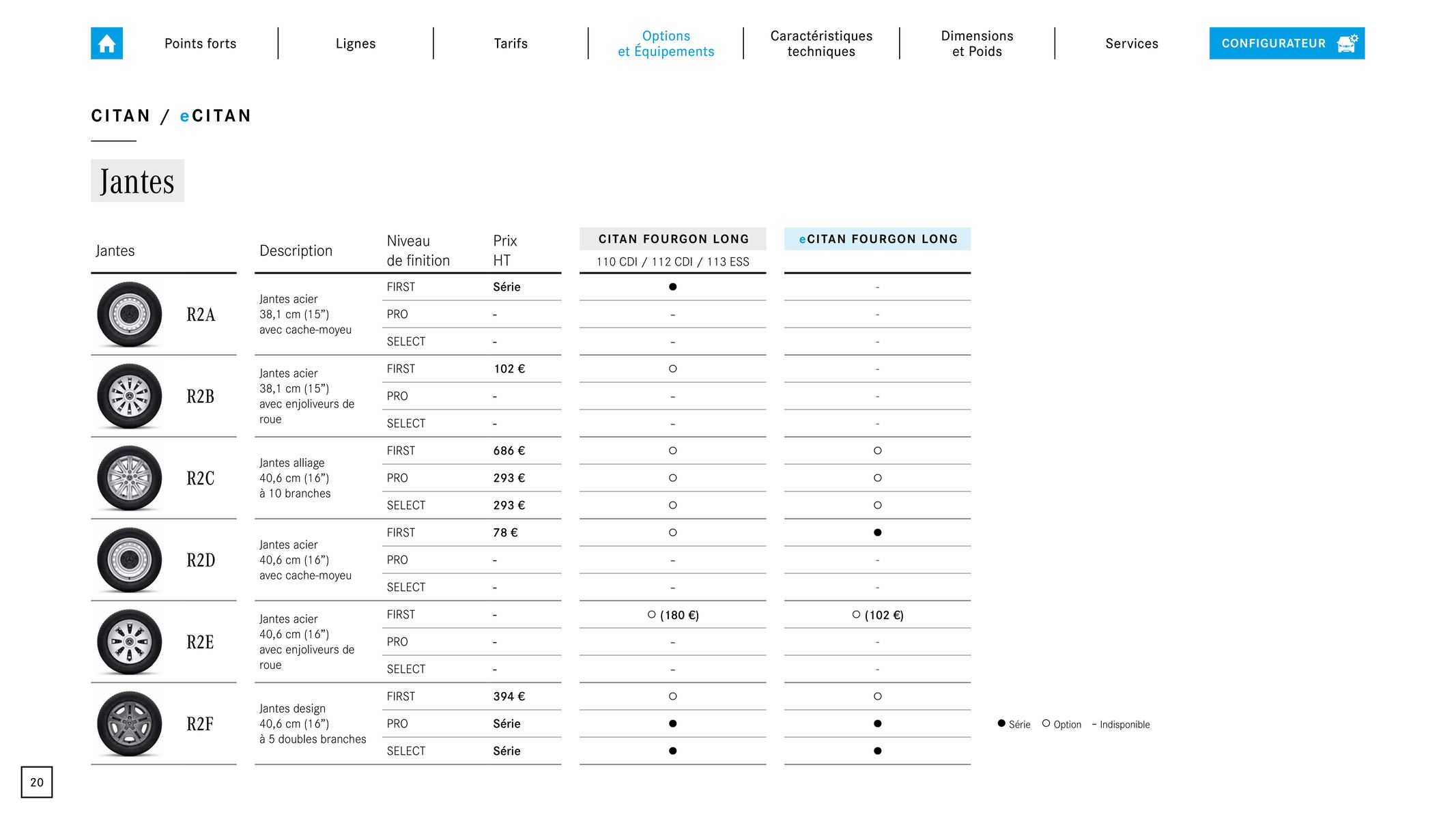Click the Prix HT column header
This screenshot has width=1456, height=819.
click(x=505, y=250)
